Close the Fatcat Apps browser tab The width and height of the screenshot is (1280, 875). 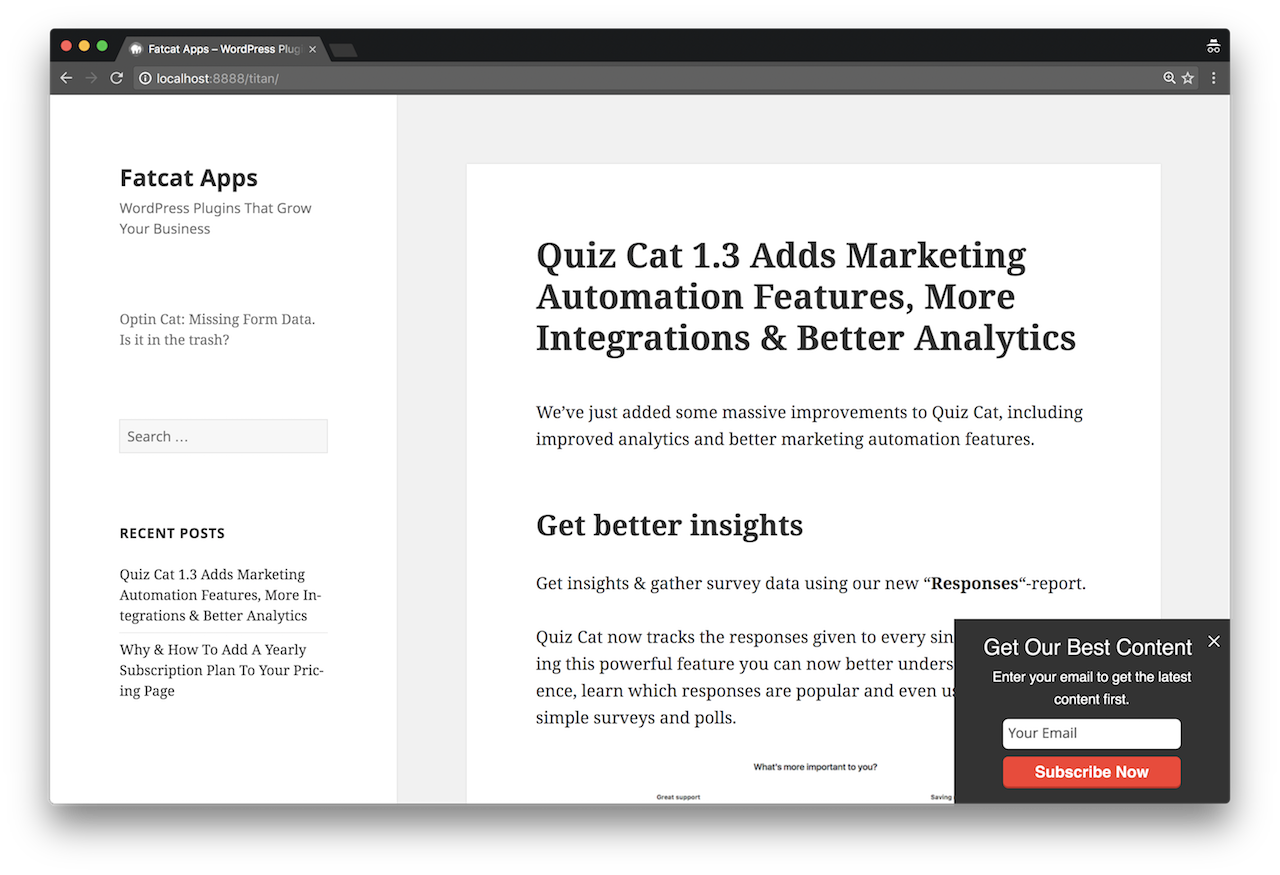[x=313, y=49]
